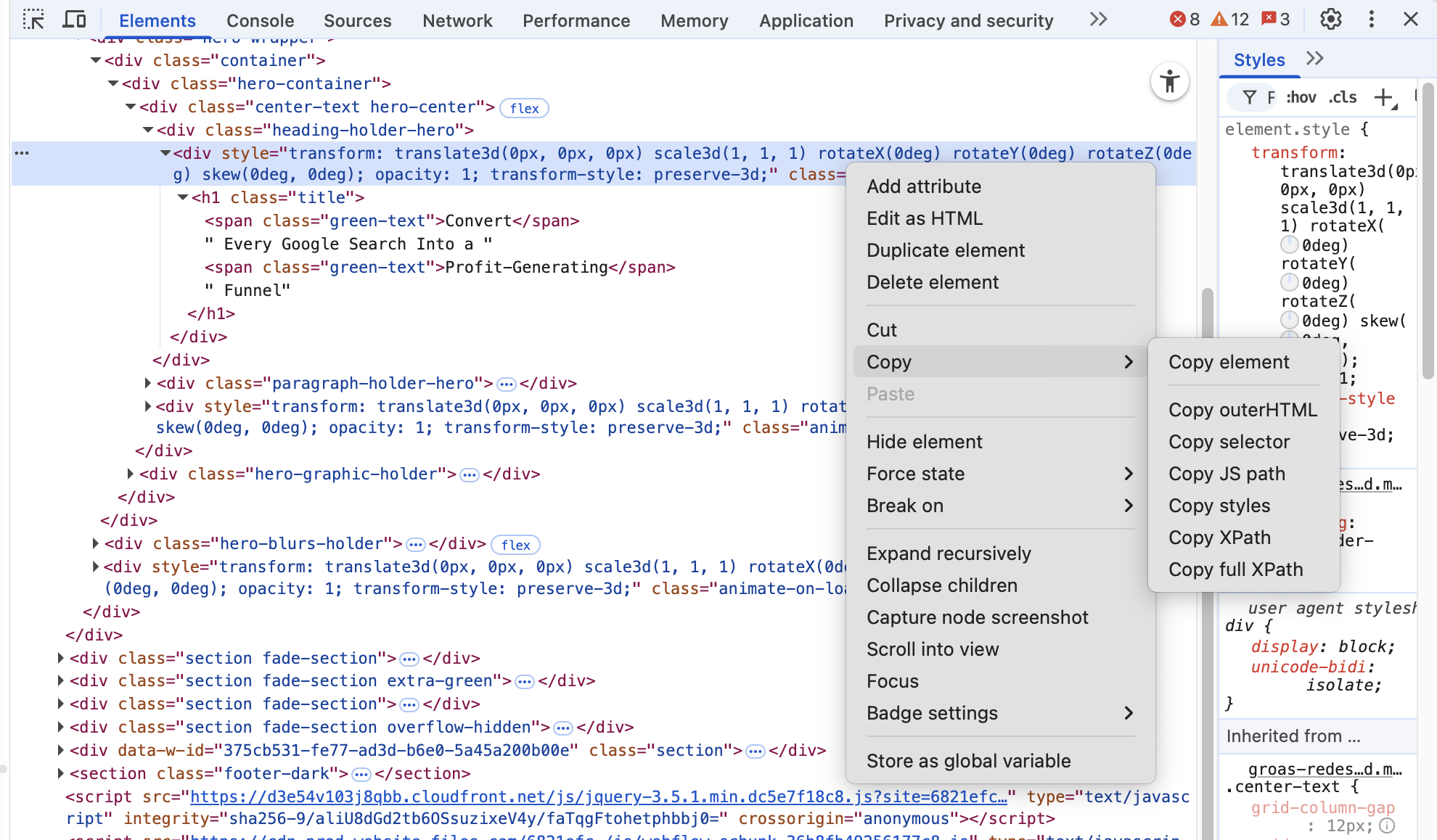Open the jquery-3.5.1.min script URL link

pyautogui.click(x=599, y=796)
